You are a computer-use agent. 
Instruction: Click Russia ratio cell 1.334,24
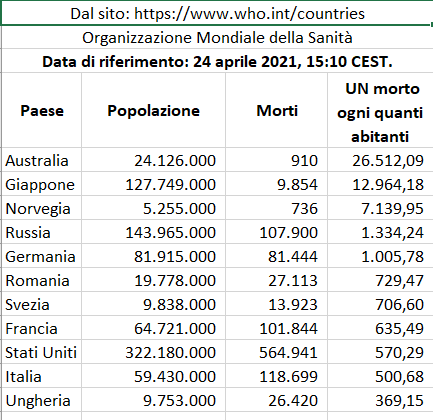tap(380, 232)
